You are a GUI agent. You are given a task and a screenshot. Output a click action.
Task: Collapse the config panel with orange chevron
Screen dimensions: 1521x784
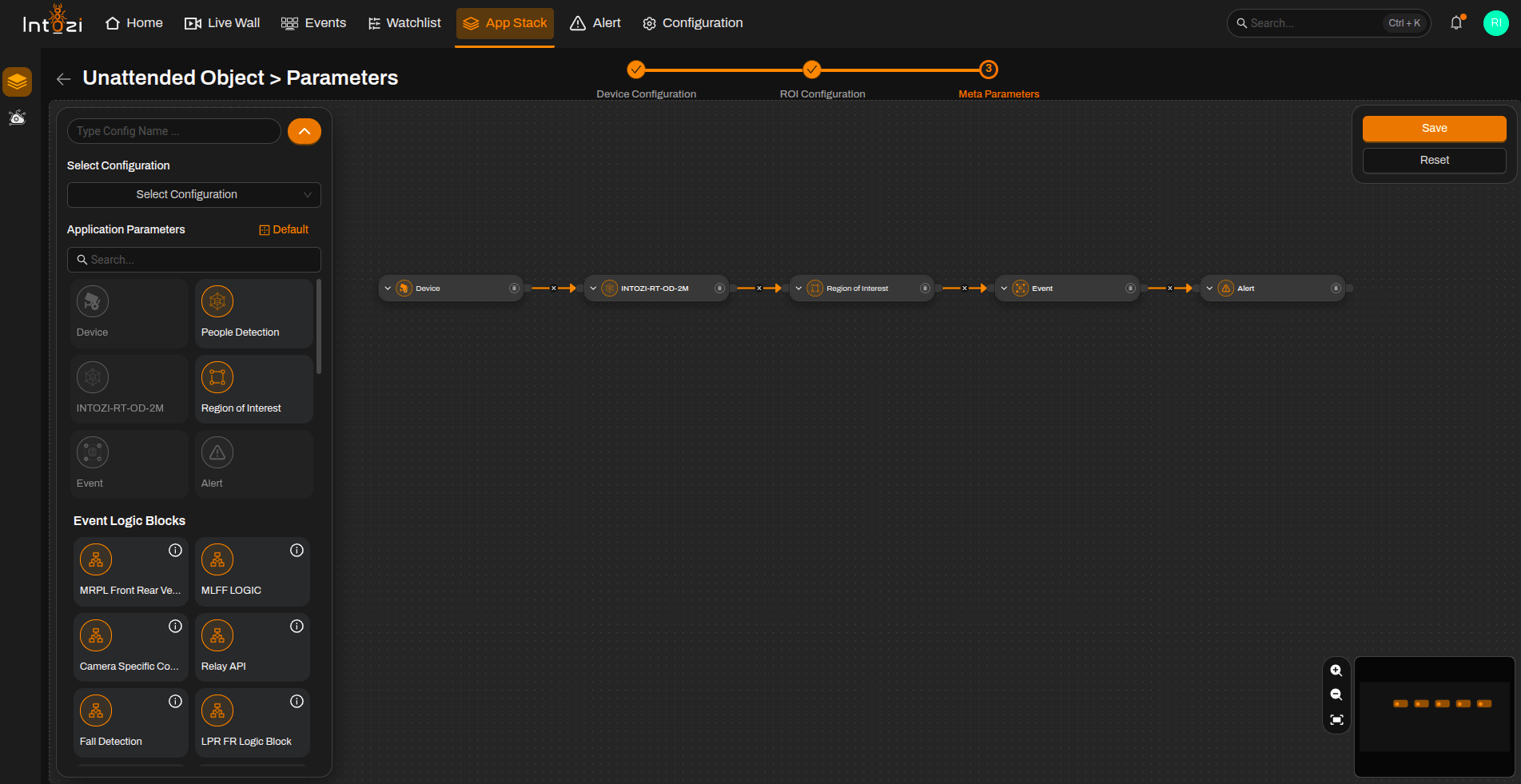[305, 131]
